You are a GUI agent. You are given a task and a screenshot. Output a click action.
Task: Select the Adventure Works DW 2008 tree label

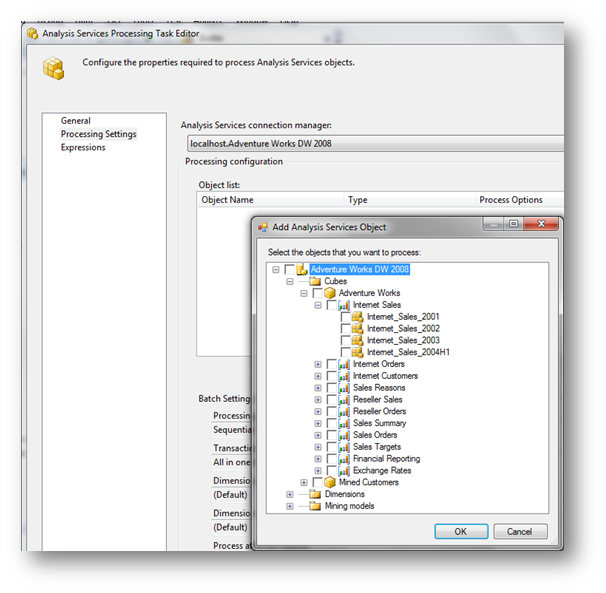pos(360,269)
